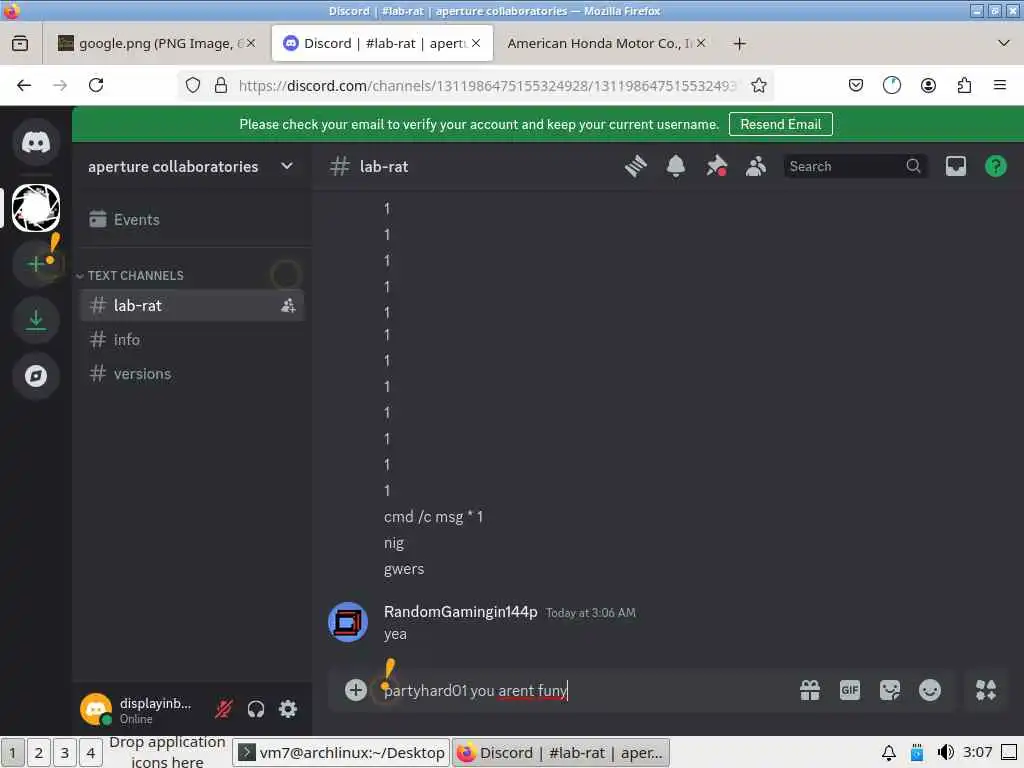
Task: Open Discord direct messages home icon
Action: click(x=36, y=142)
